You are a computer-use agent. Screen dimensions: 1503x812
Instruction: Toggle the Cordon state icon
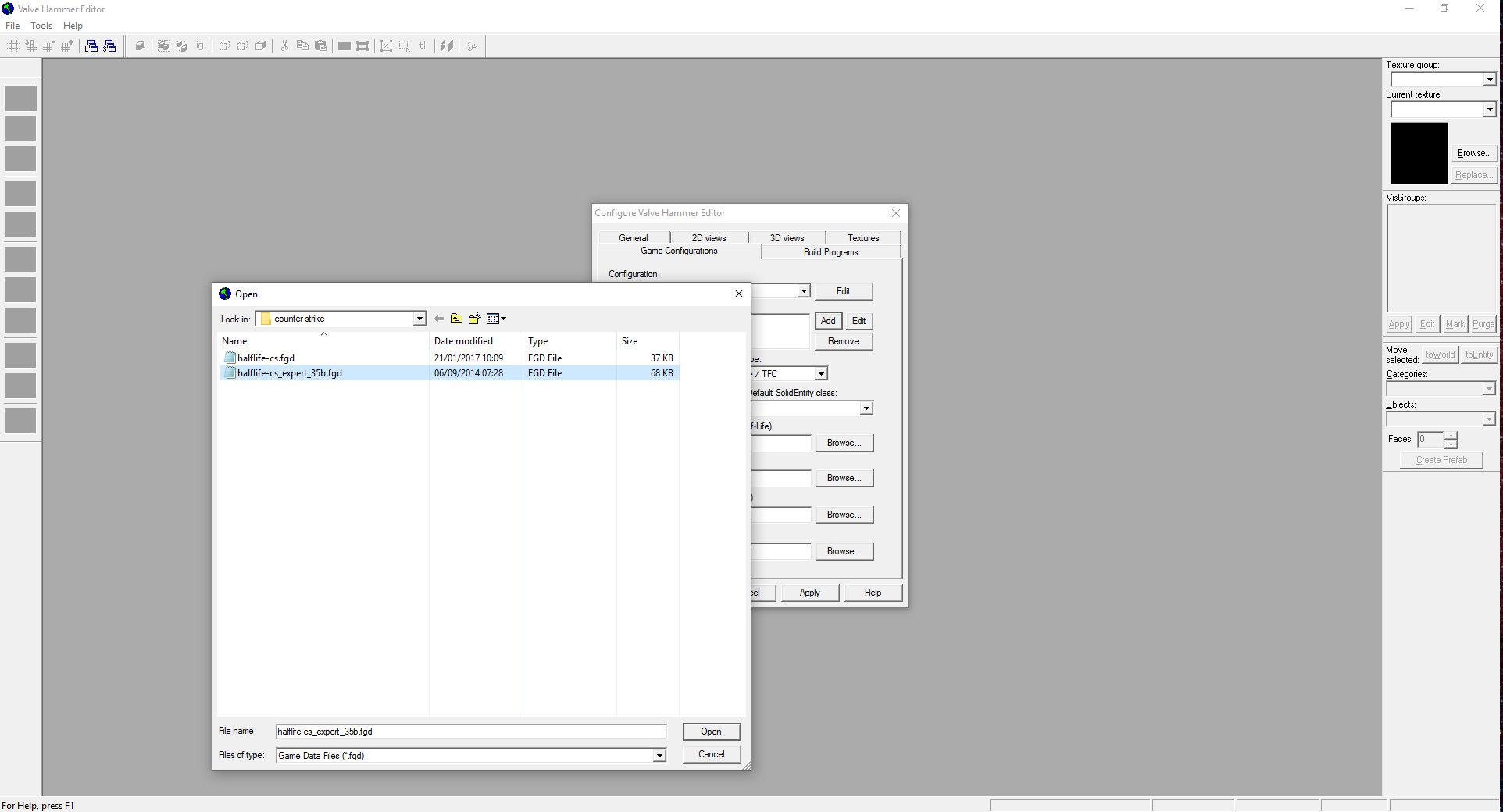[344, 46]
